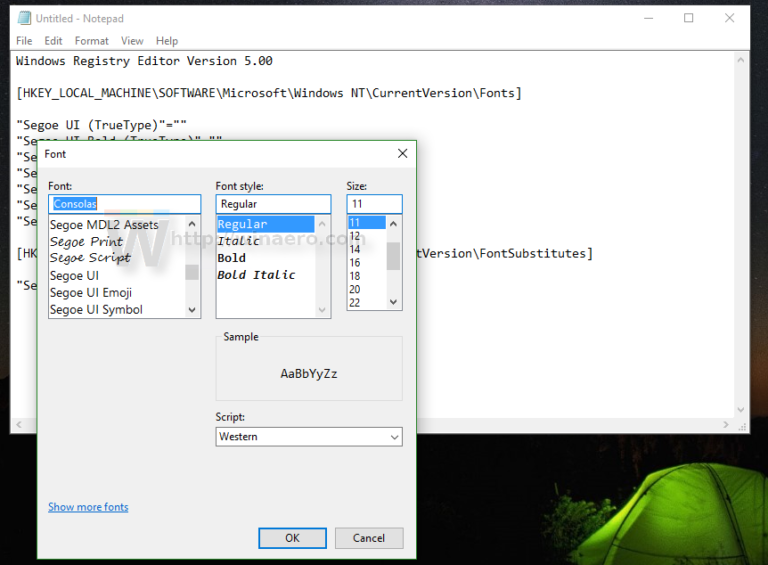Select Segoe UI Emoji font
This screenshot has width=768, height=565.
pyautogui.click(x=91, y=293)
